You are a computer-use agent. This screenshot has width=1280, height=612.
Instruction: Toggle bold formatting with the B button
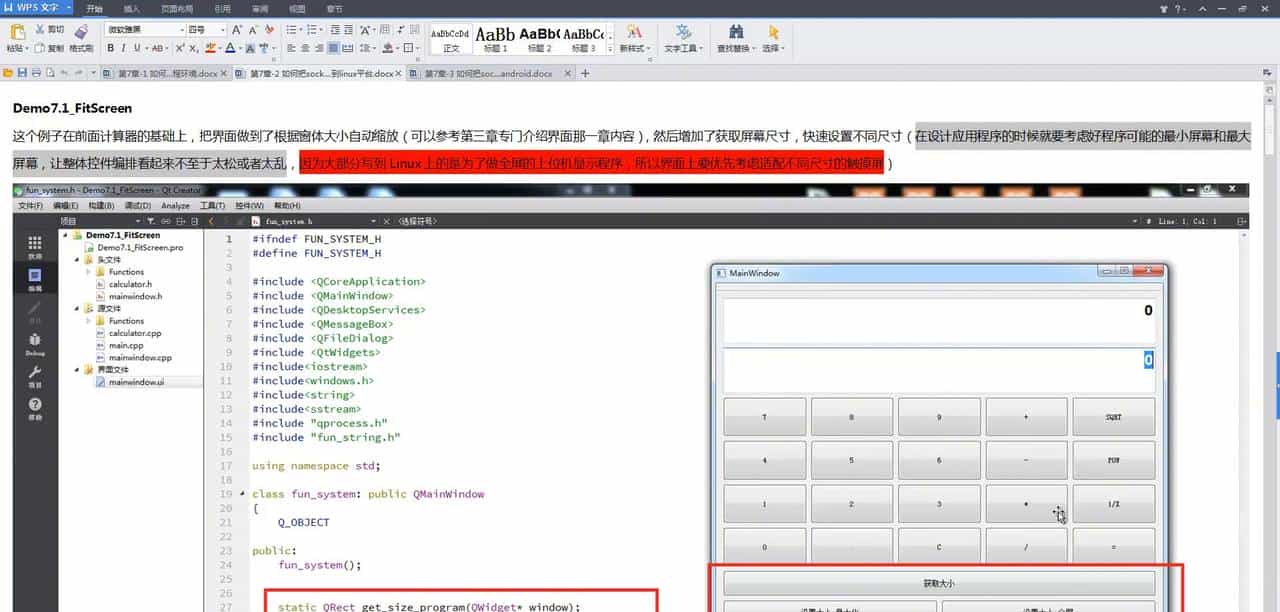click(x=110, y=48)
